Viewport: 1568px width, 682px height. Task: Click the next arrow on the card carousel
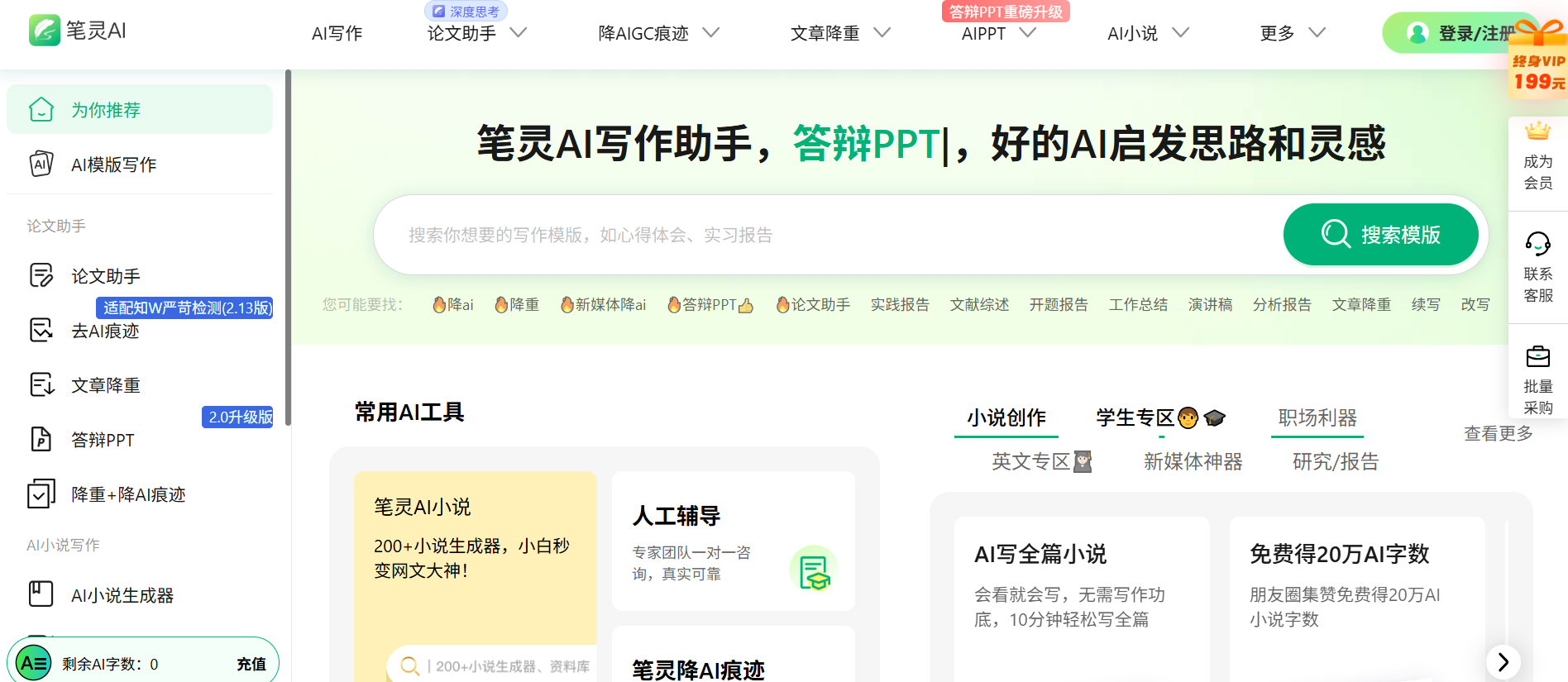coord(1503,662)
